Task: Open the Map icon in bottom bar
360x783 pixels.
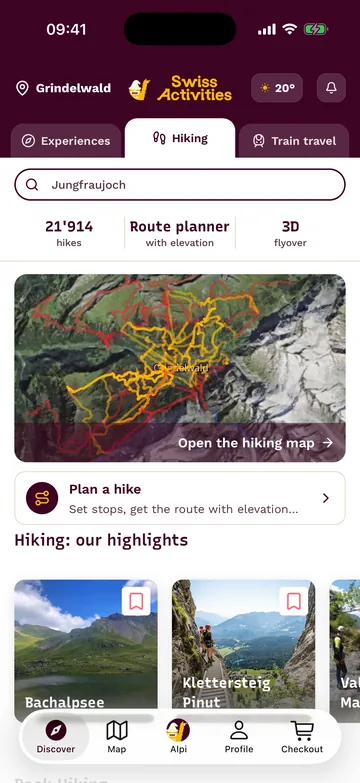Action: (117, 737)
